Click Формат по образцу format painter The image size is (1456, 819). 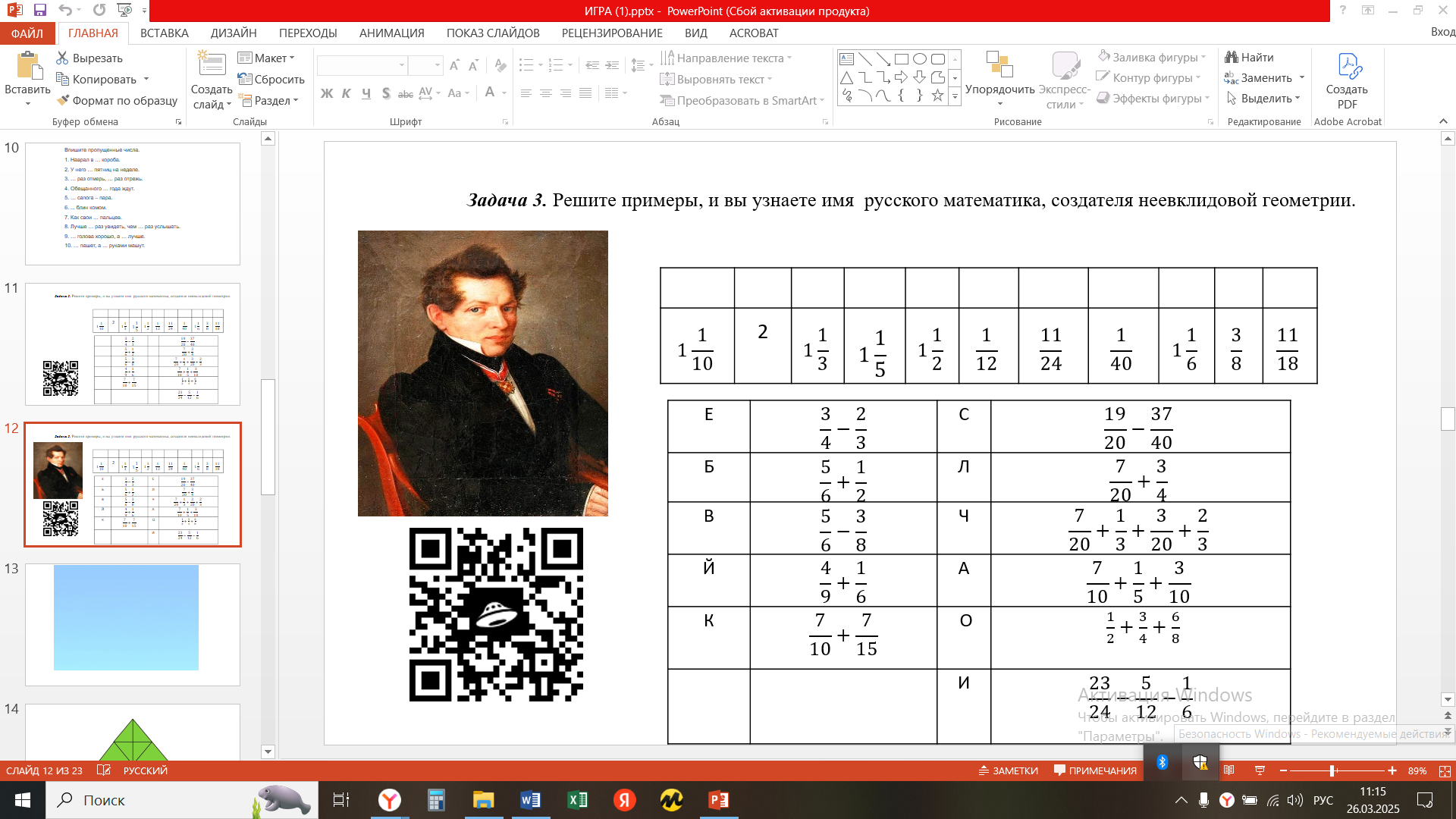point(117,100)
